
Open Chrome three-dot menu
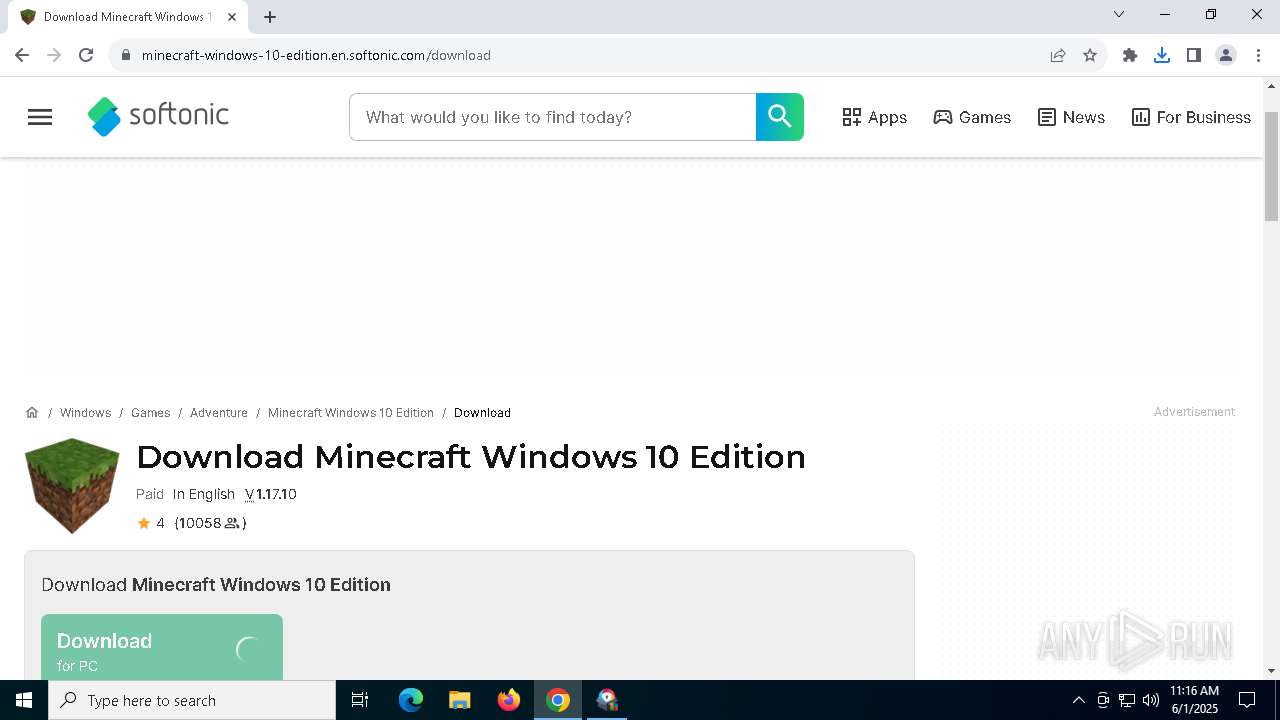[x=1258, y=55]
